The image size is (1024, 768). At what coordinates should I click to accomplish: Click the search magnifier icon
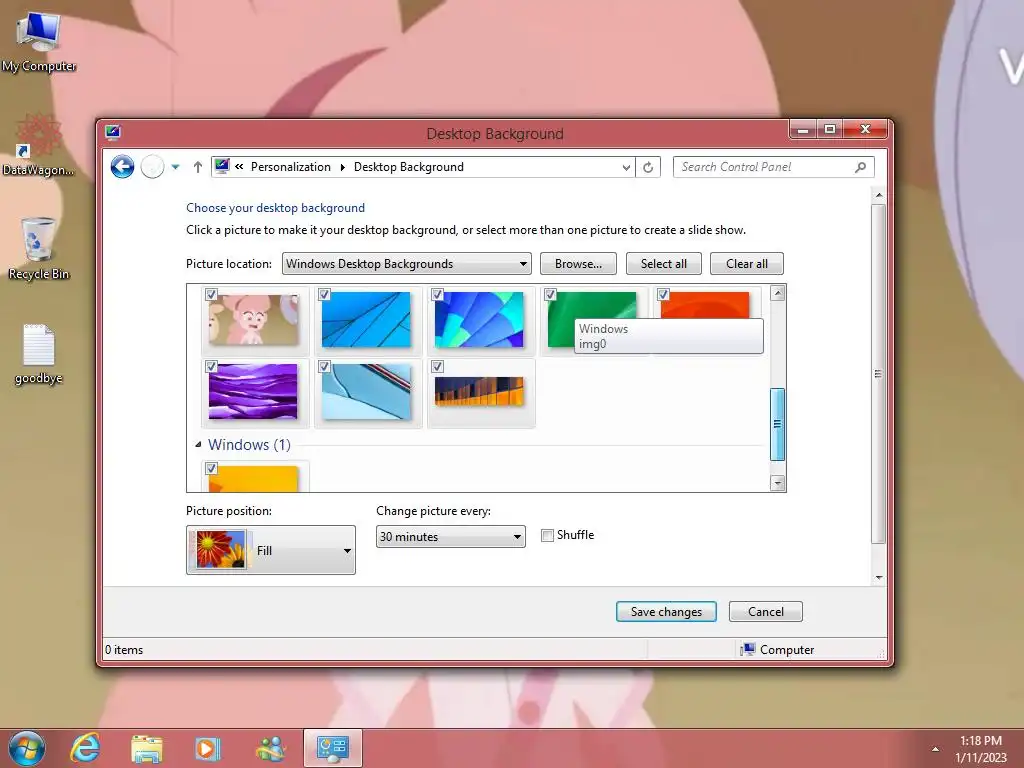[x=861, y=167]
